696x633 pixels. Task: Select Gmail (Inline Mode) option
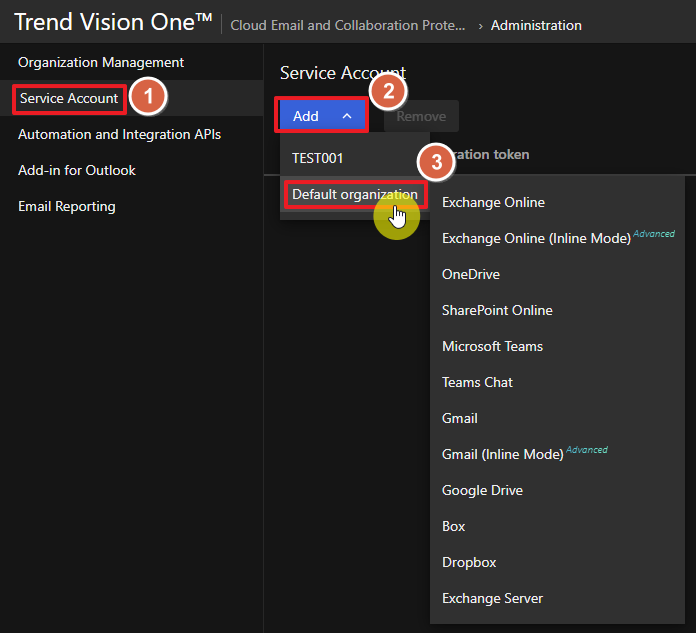503,454
